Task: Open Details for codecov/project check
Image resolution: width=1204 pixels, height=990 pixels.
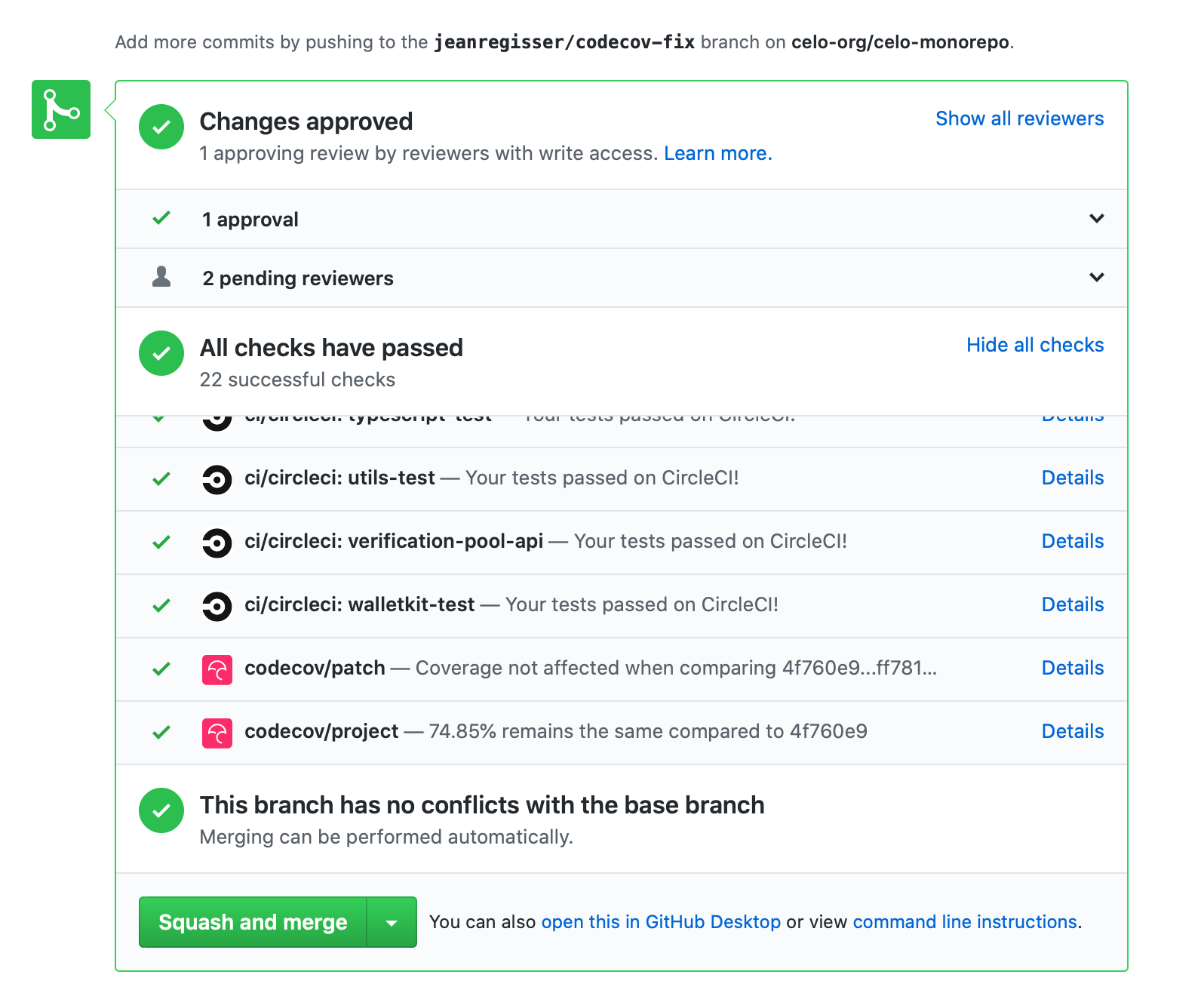Action: (x=1072, y=731)
